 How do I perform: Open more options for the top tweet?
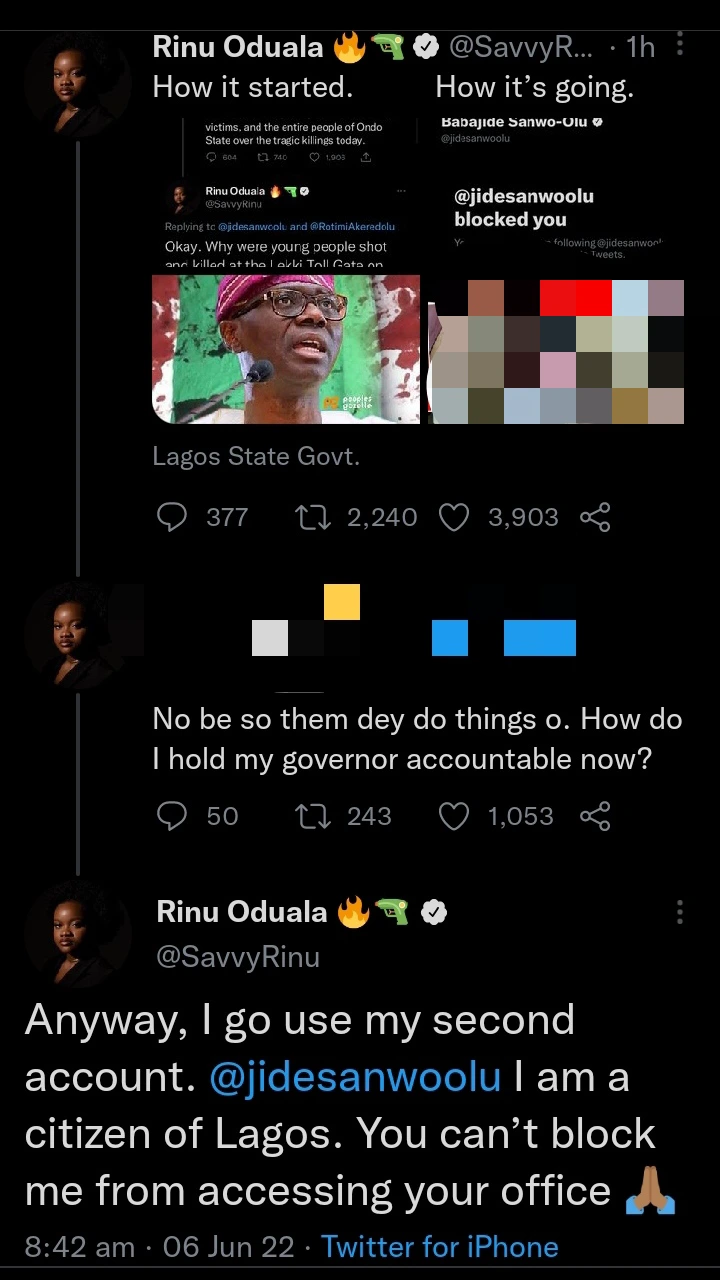(680, 45)
